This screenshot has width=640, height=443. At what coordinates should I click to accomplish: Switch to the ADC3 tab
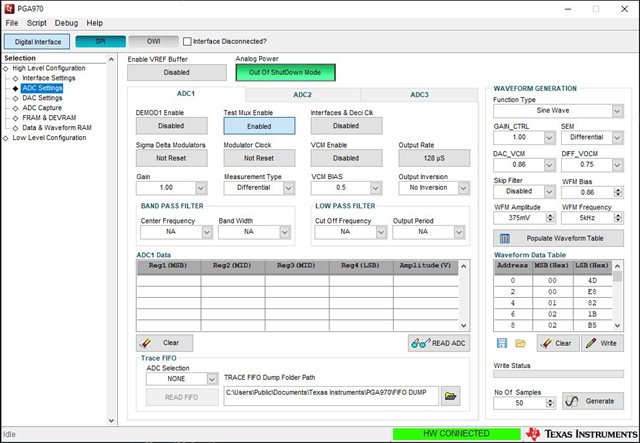419,95
